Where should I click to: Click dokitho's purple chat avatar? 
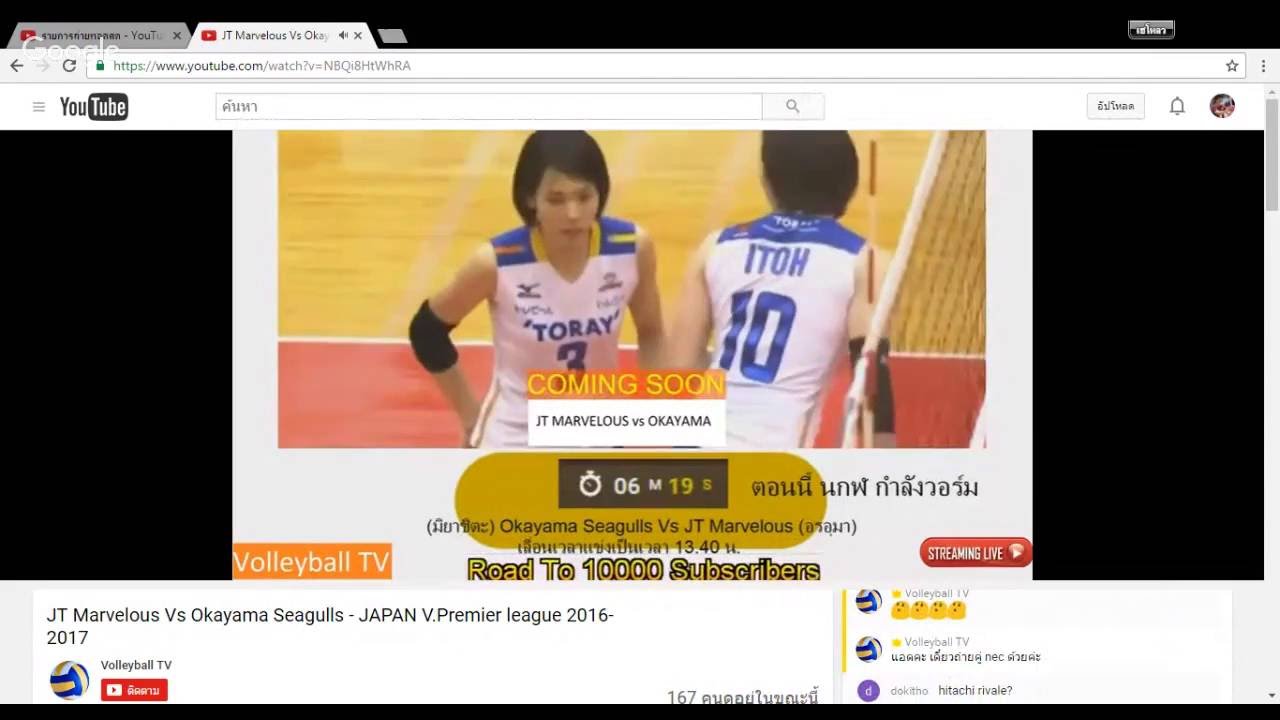(869, 691)
